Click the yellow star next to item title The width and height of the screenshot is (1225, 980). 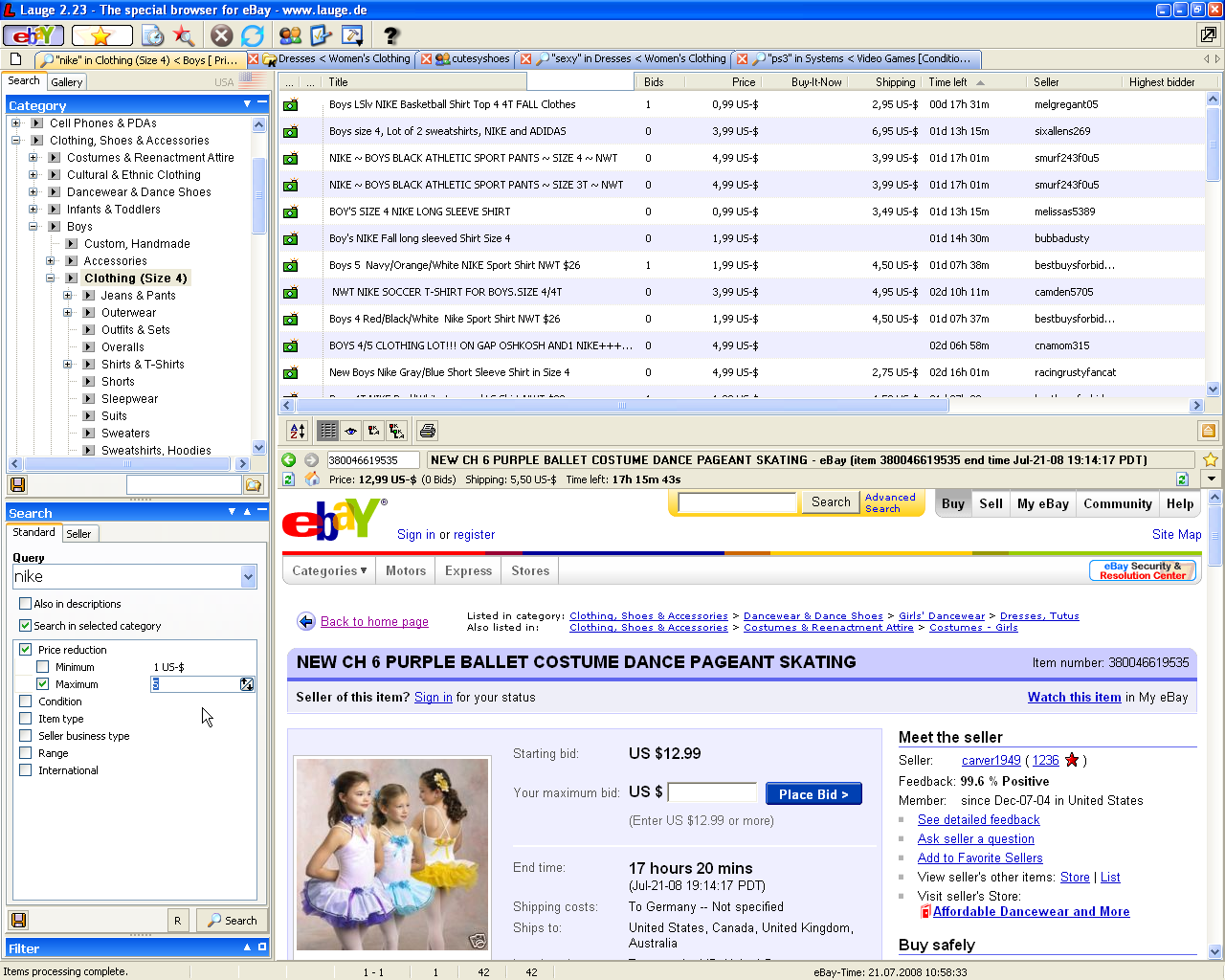[x=1210, y=460]
